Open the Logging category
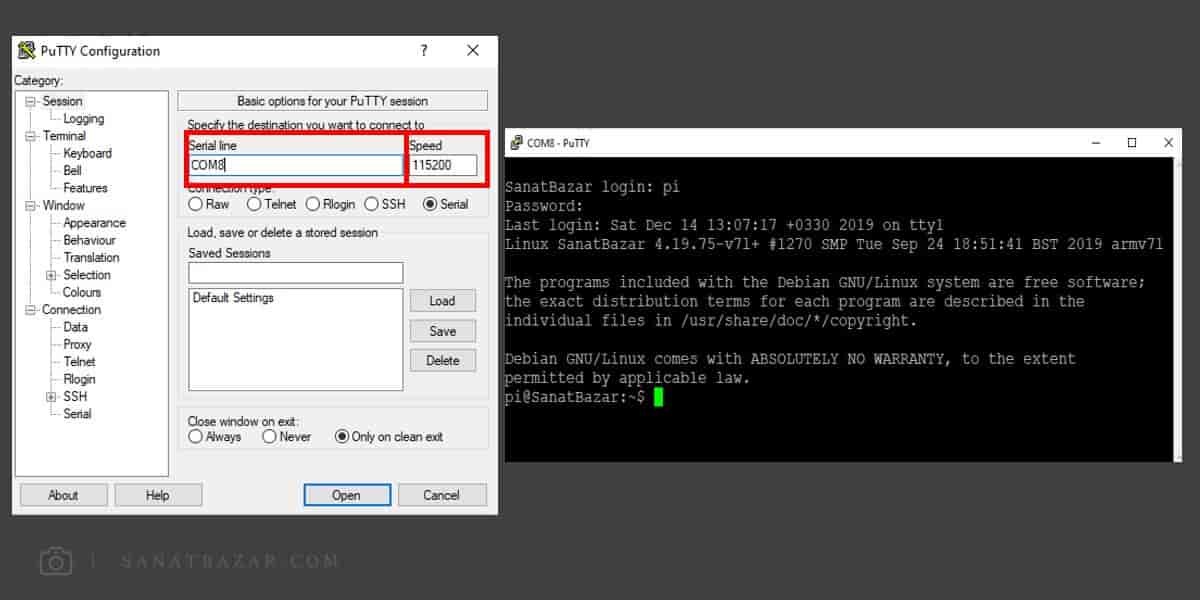 pos(83,119)
